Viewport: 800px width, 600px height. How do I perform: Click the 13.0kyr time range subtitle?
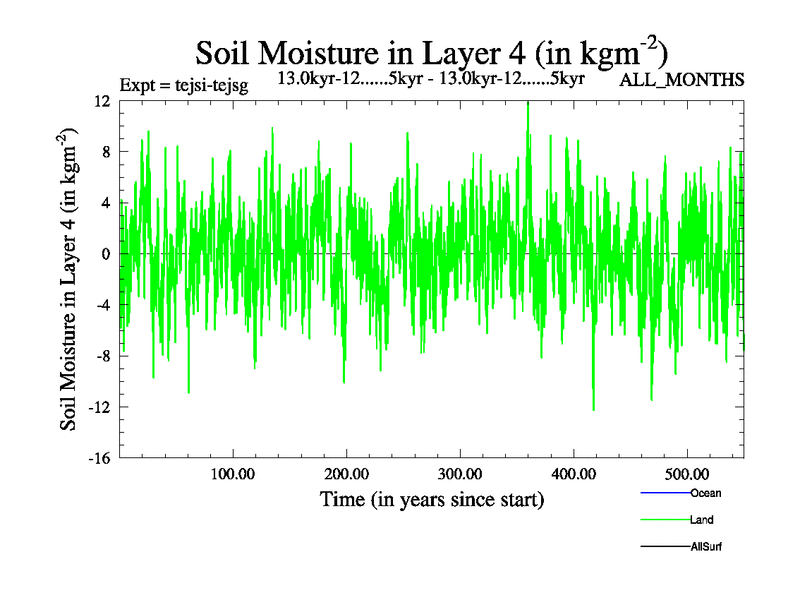[x=429, y=78]
